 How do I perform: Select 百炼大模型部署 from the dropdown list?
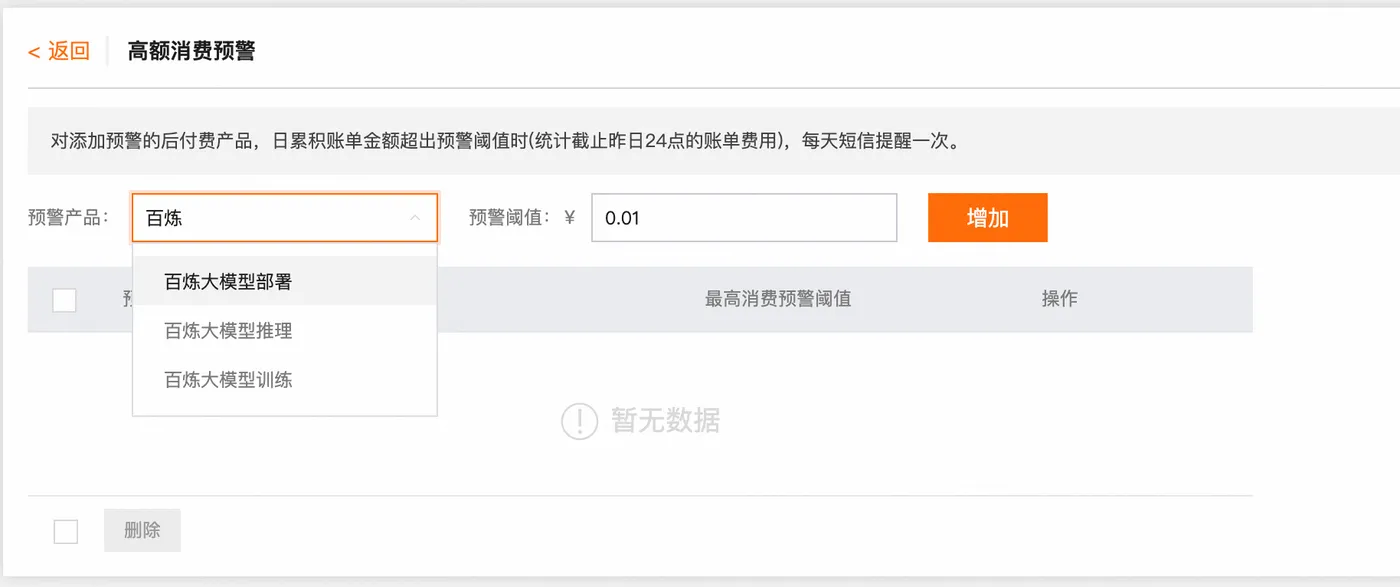[226, 283]
